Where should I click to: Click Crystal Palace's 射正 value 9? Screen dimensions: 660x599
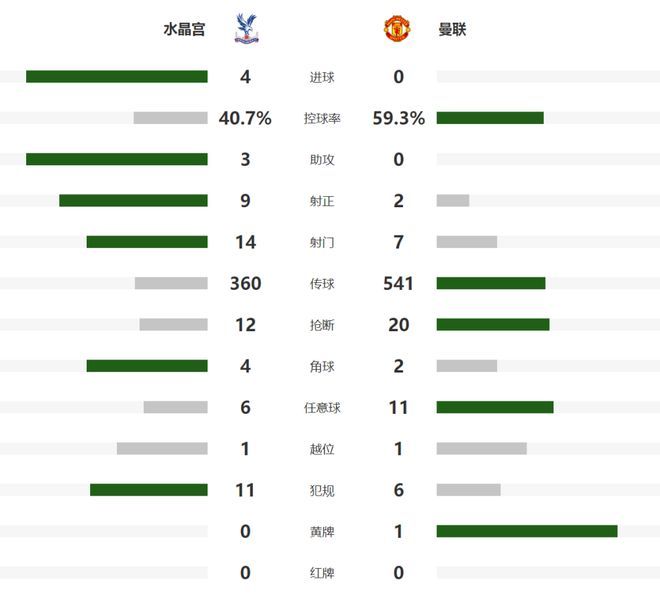[245, 201]
